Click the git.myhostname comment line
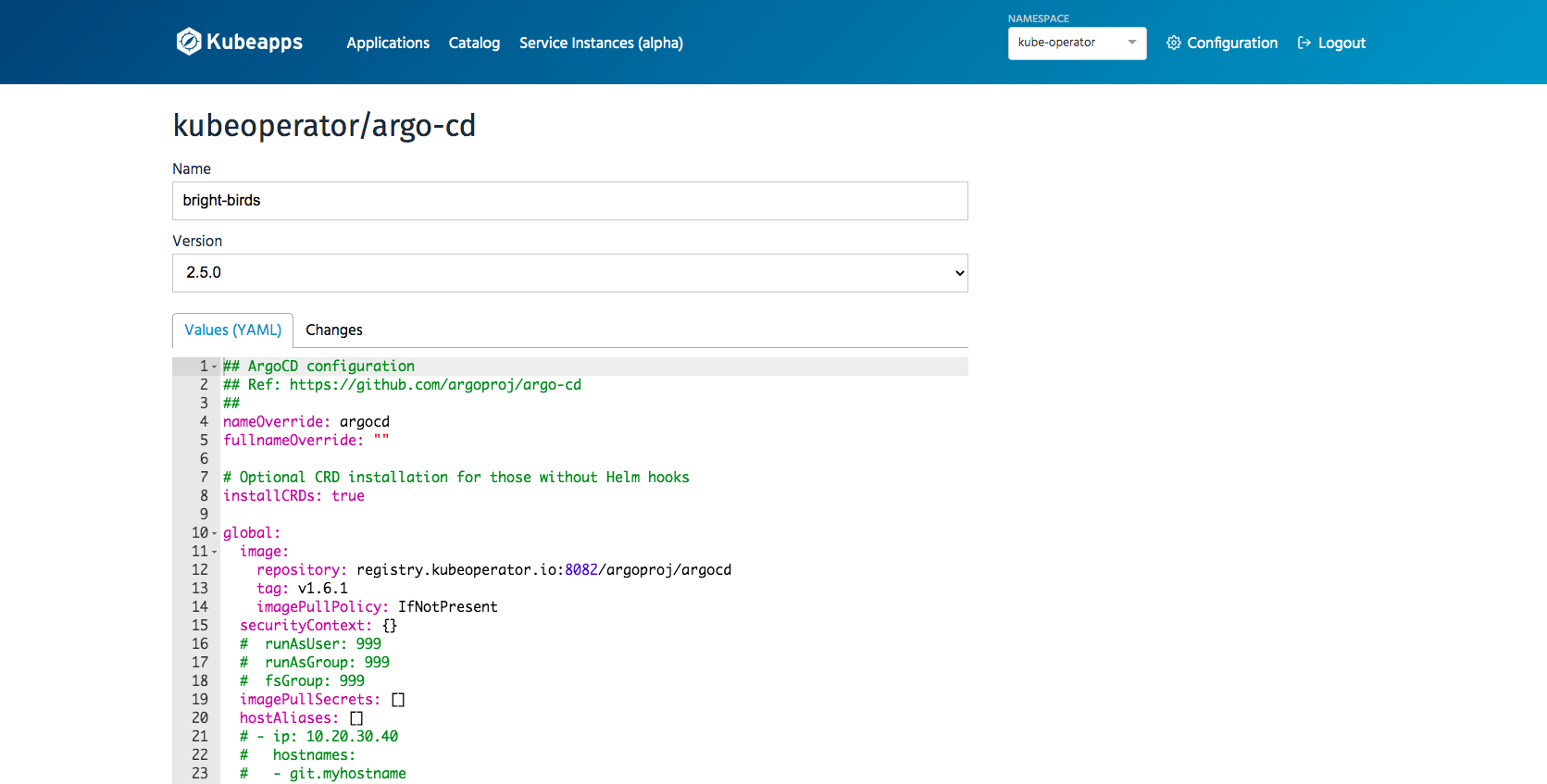The image size is (1547, 784). (x=323, y=774)
